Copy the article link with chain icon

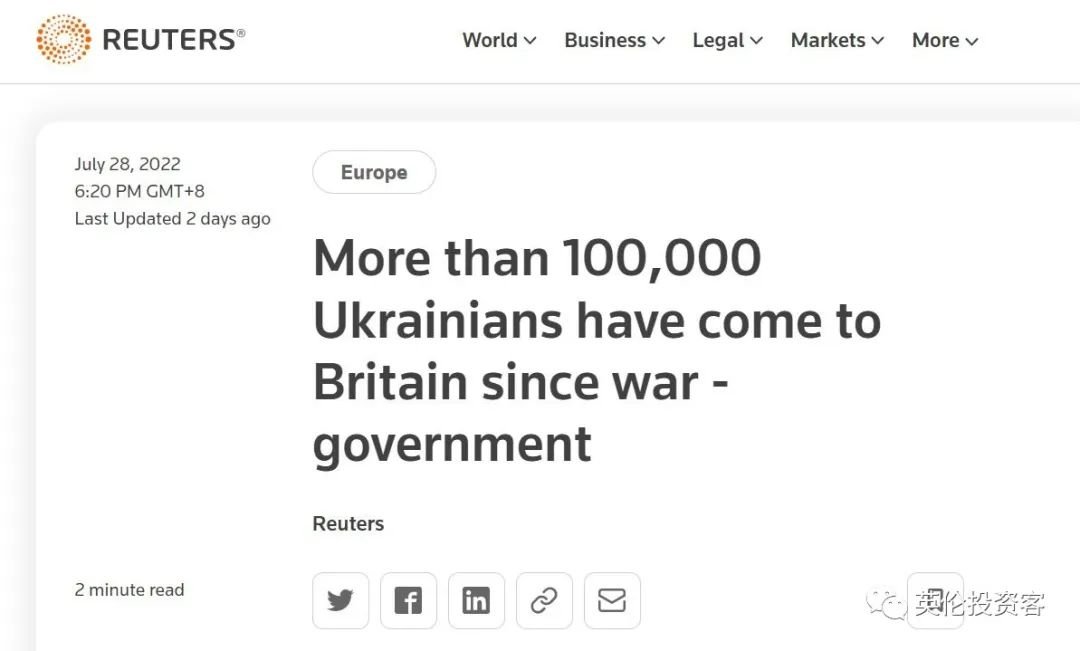[x=544, y=600]
